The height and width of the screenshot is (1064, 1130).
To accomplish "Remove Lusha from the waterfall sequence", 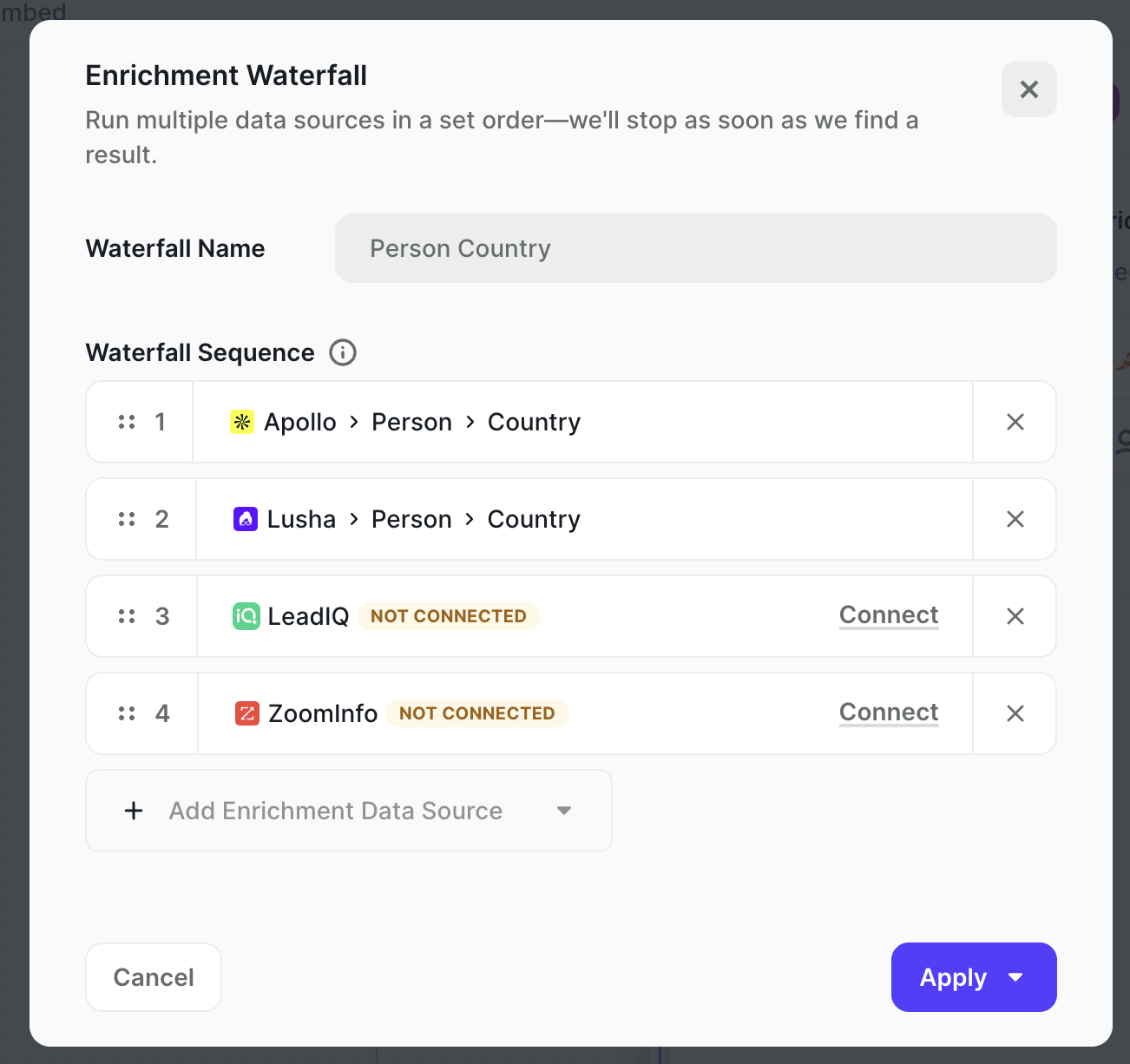I will click(x=1015, y=519).
